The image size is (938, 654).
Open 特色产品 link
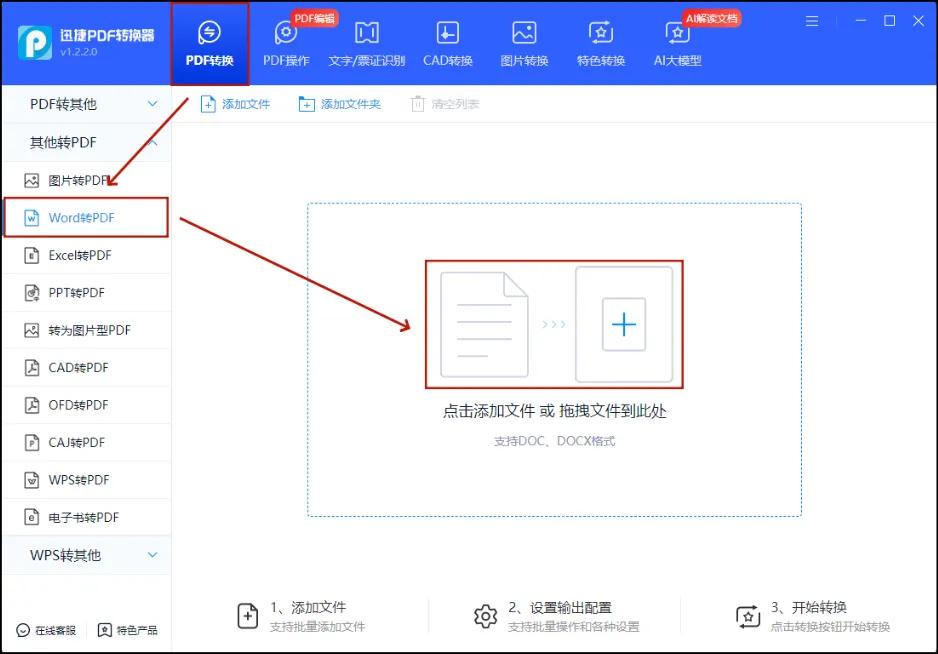point(127,630)
